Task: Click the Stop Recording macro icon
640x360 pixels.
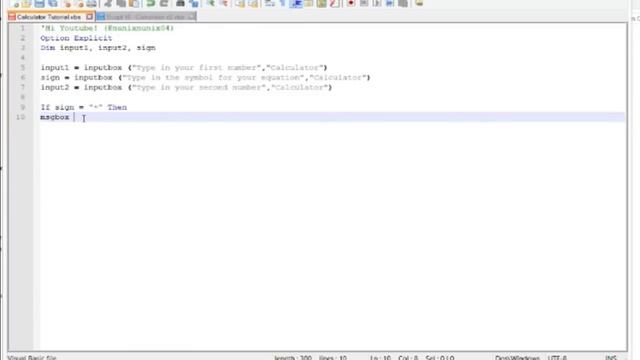Action: pyautogui.click(x=364, y=3)
